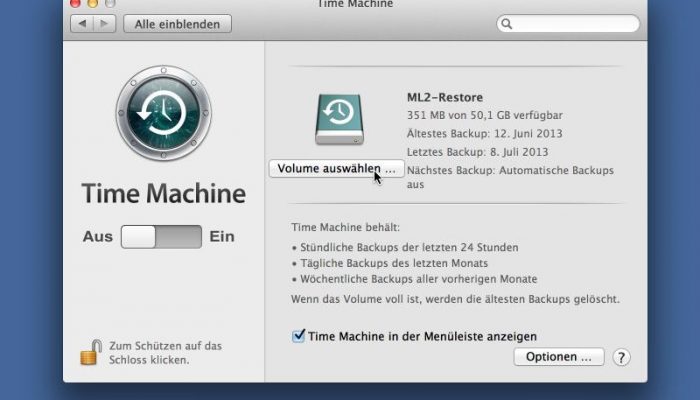Click Stündliche Backups der letzten 24 Stunden

pyautogui.click(x=409, y=247)
